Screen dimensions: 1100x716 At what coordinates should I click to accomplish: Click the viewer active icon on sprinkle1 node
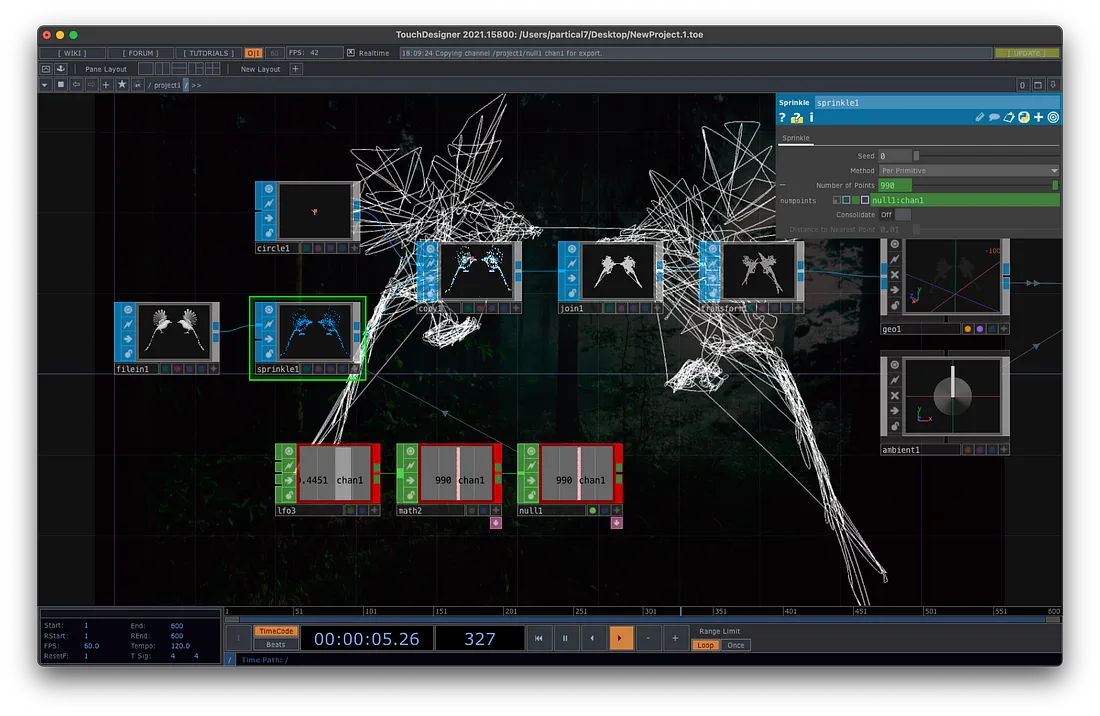tap(268, 310)
